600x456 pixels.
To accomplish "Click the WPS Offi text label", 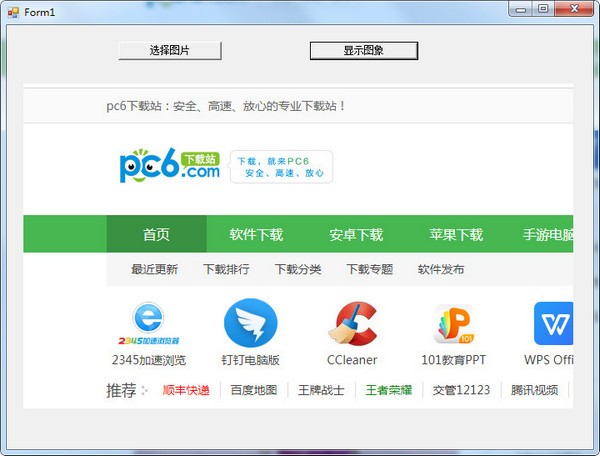I will click(549, 360).
